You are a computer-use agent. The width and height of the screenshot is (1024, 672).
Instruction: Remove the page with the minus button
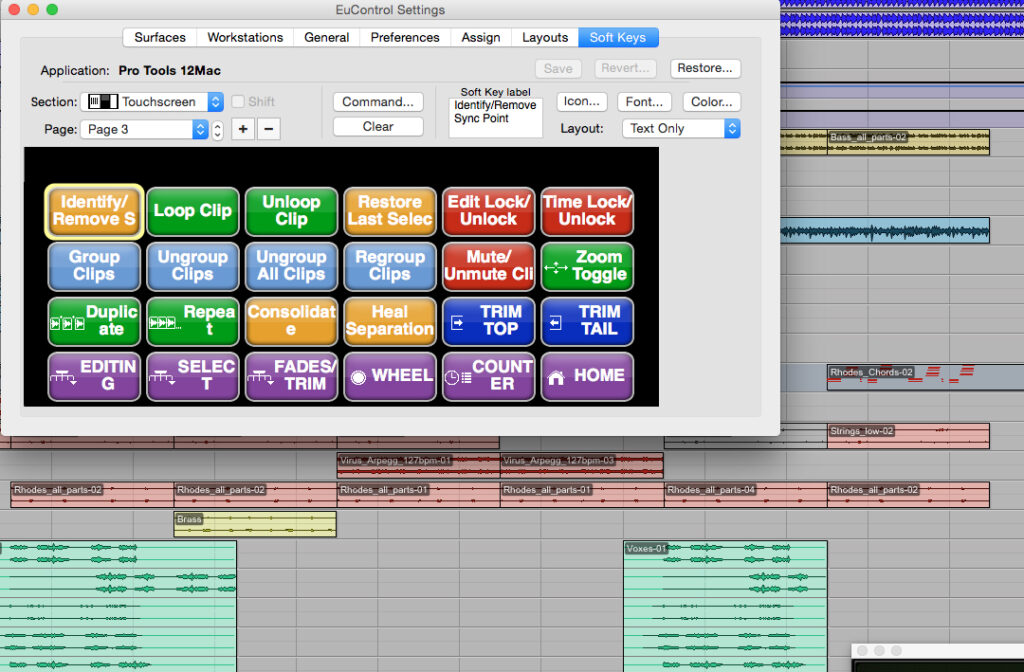click(268, 129)
